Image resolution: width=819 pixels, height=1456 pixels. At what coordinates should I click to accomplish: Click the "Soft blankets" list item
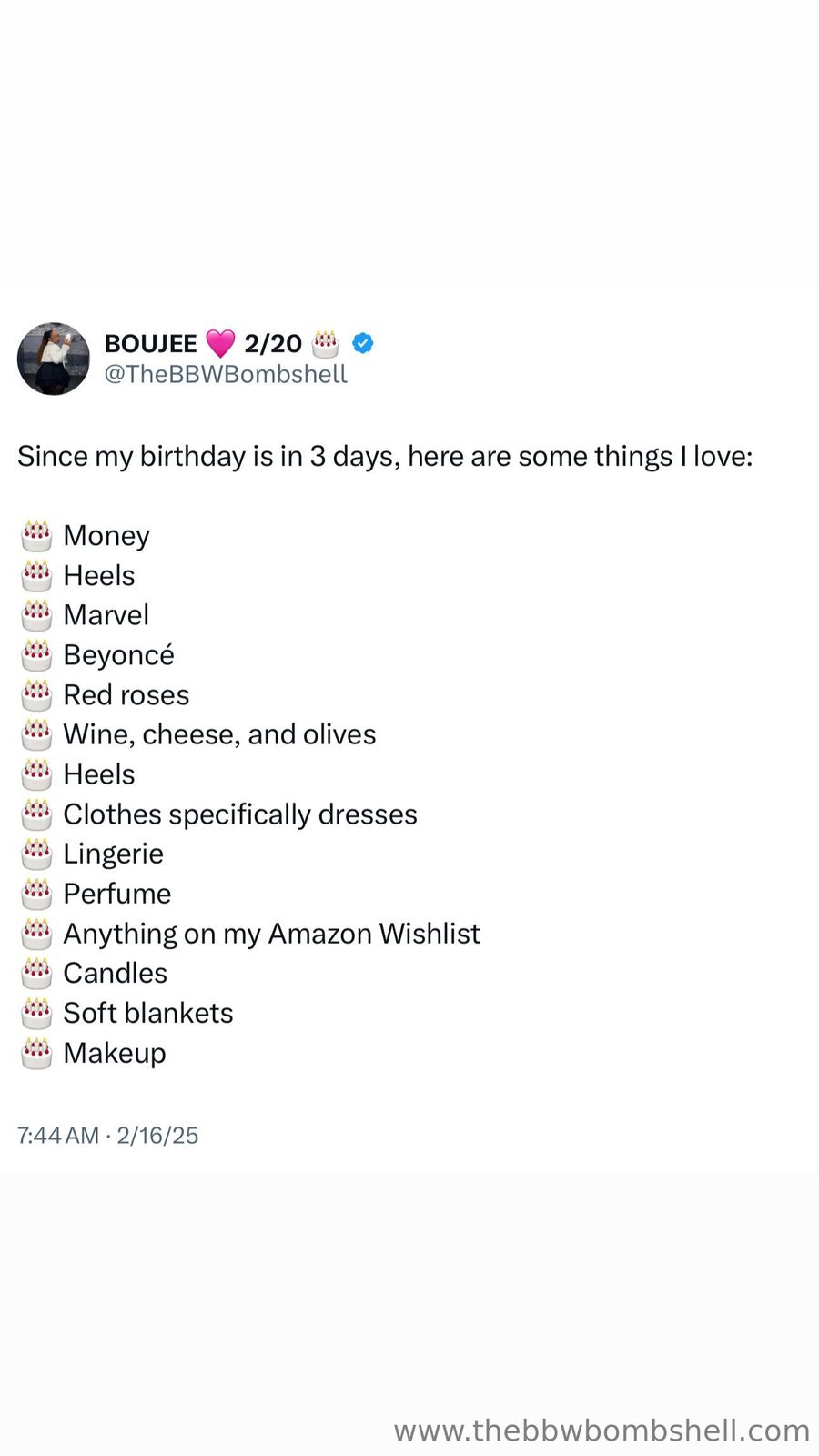tap(148, 1013)
